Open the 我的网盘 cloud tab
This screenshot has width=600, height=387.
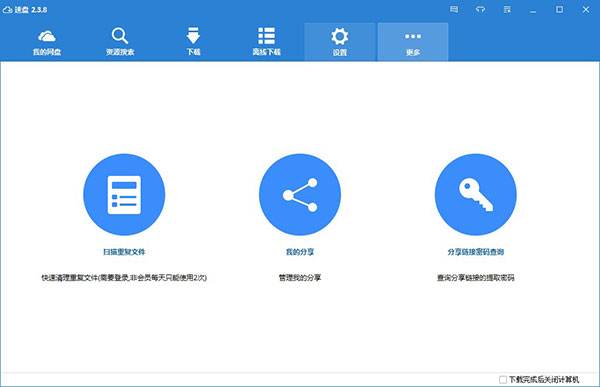pos(47,42)
